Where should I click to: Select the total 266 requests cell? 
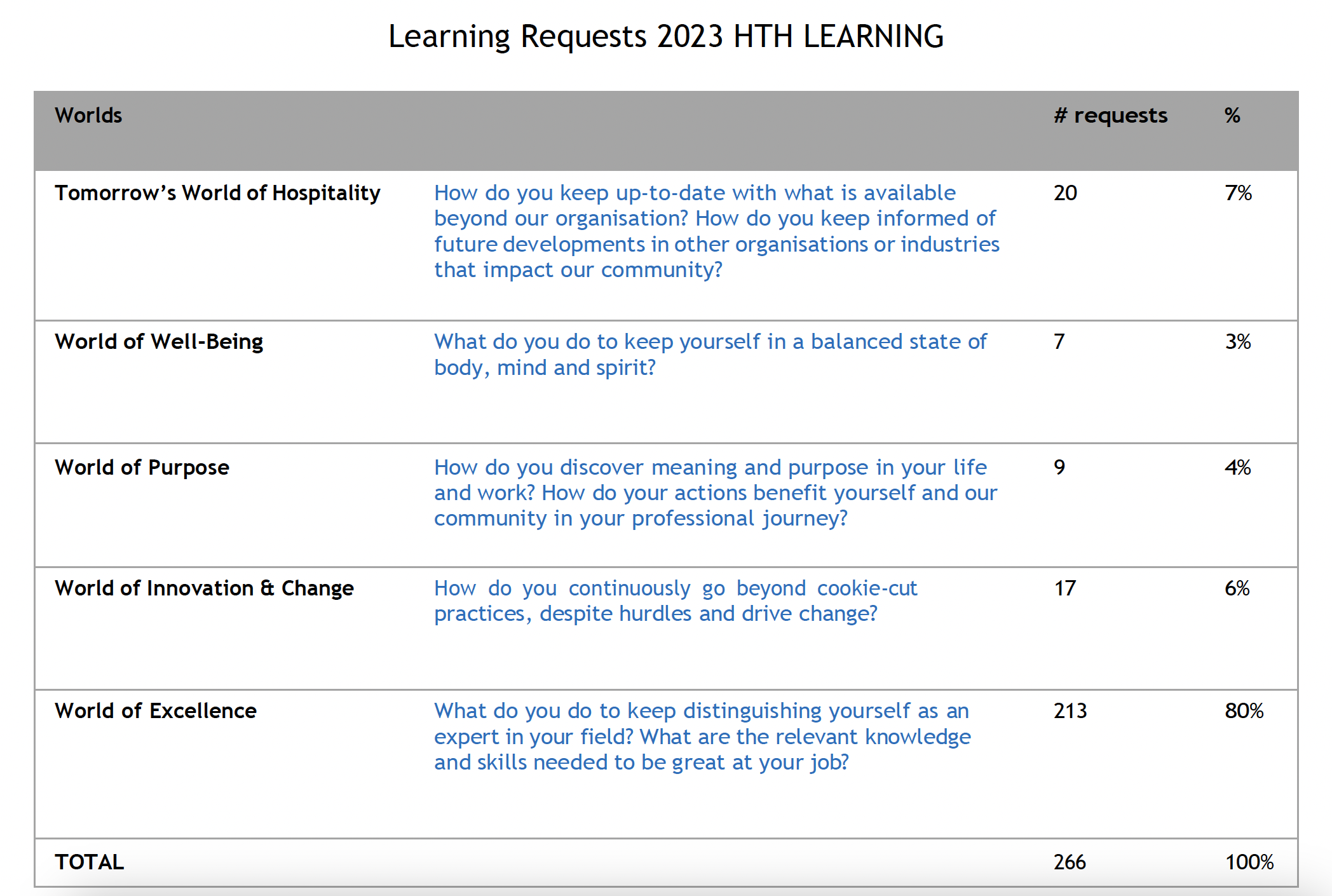[x=1070, y=862]
